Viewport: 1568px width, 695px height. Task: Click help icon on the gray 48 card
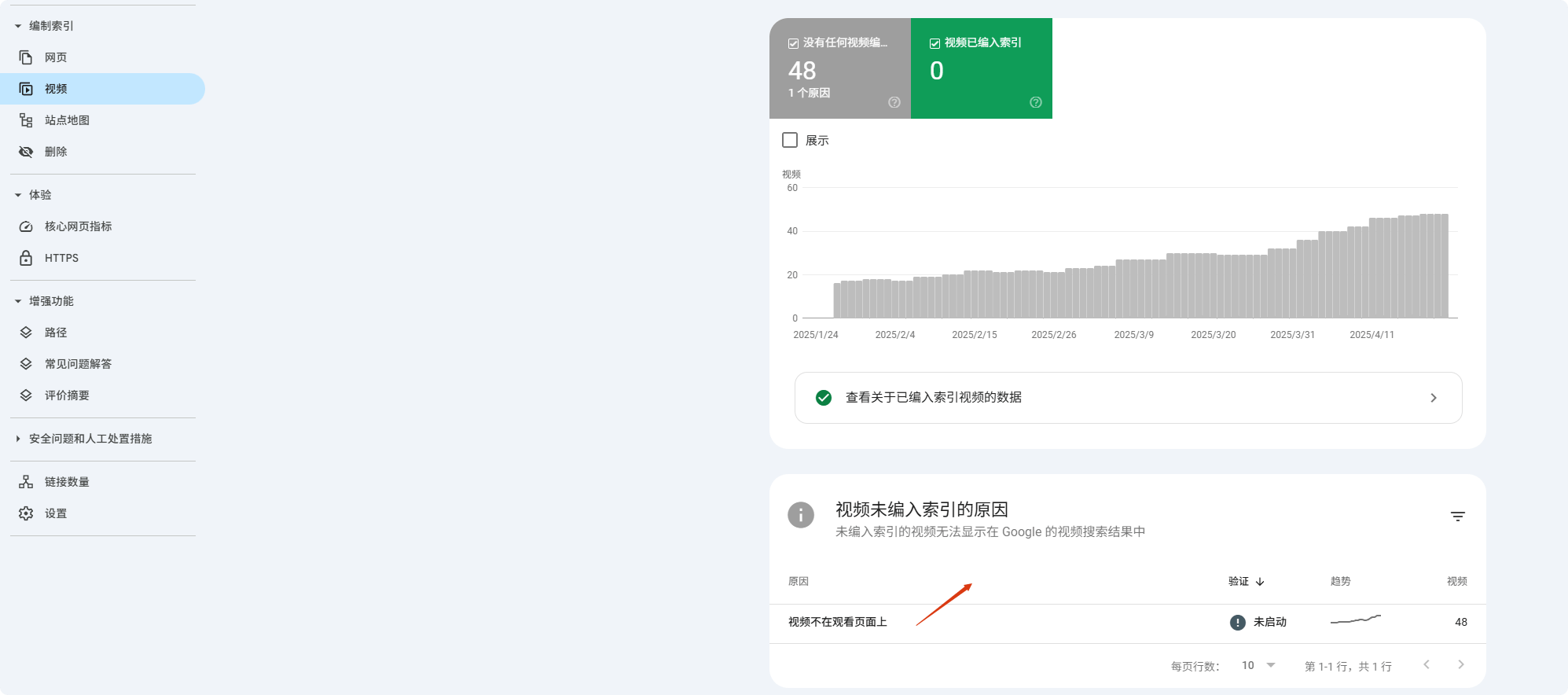[x=894, y=102]
